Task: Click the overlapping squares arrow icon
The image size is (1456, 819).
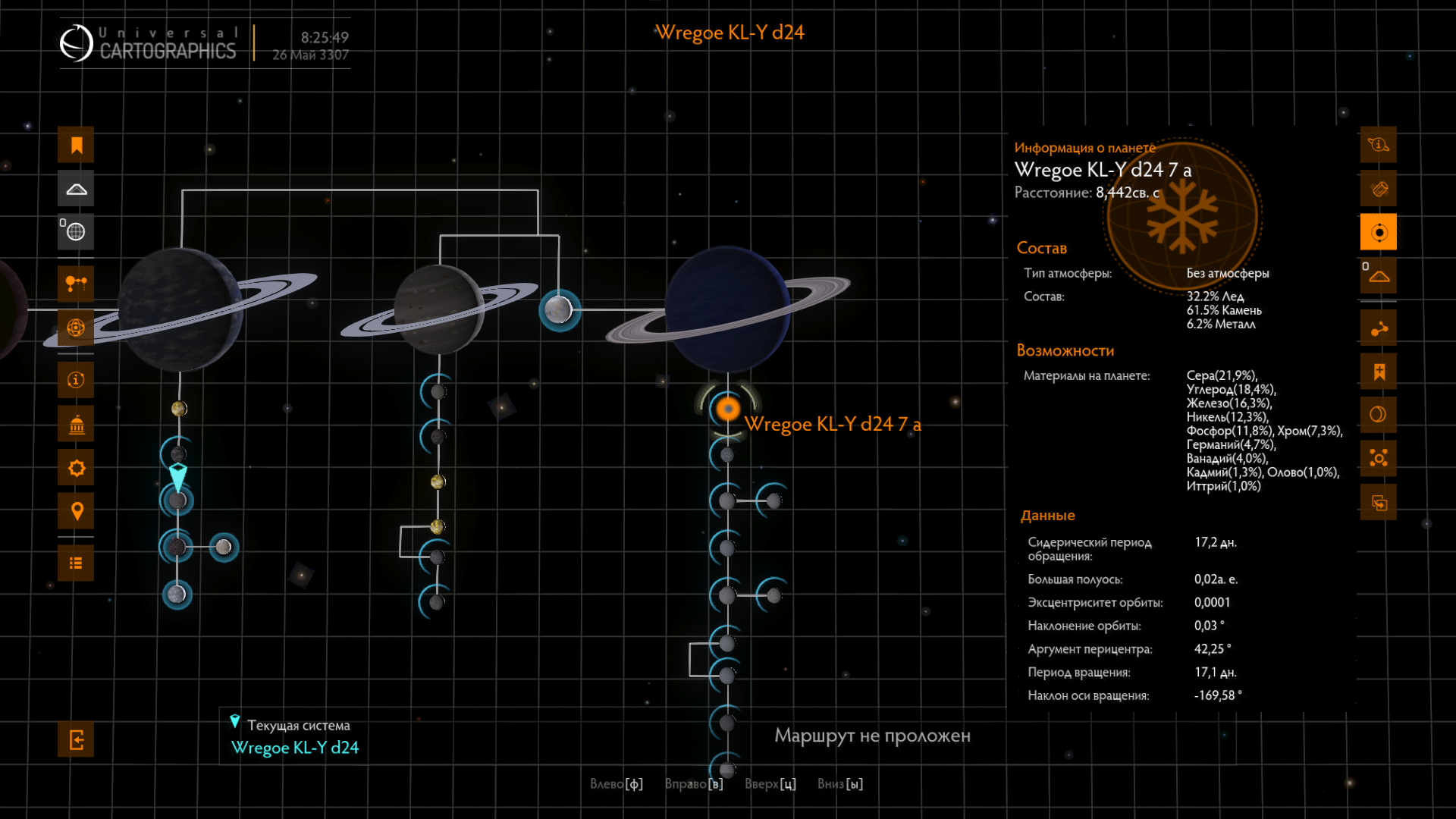Action: point(1379,503)
